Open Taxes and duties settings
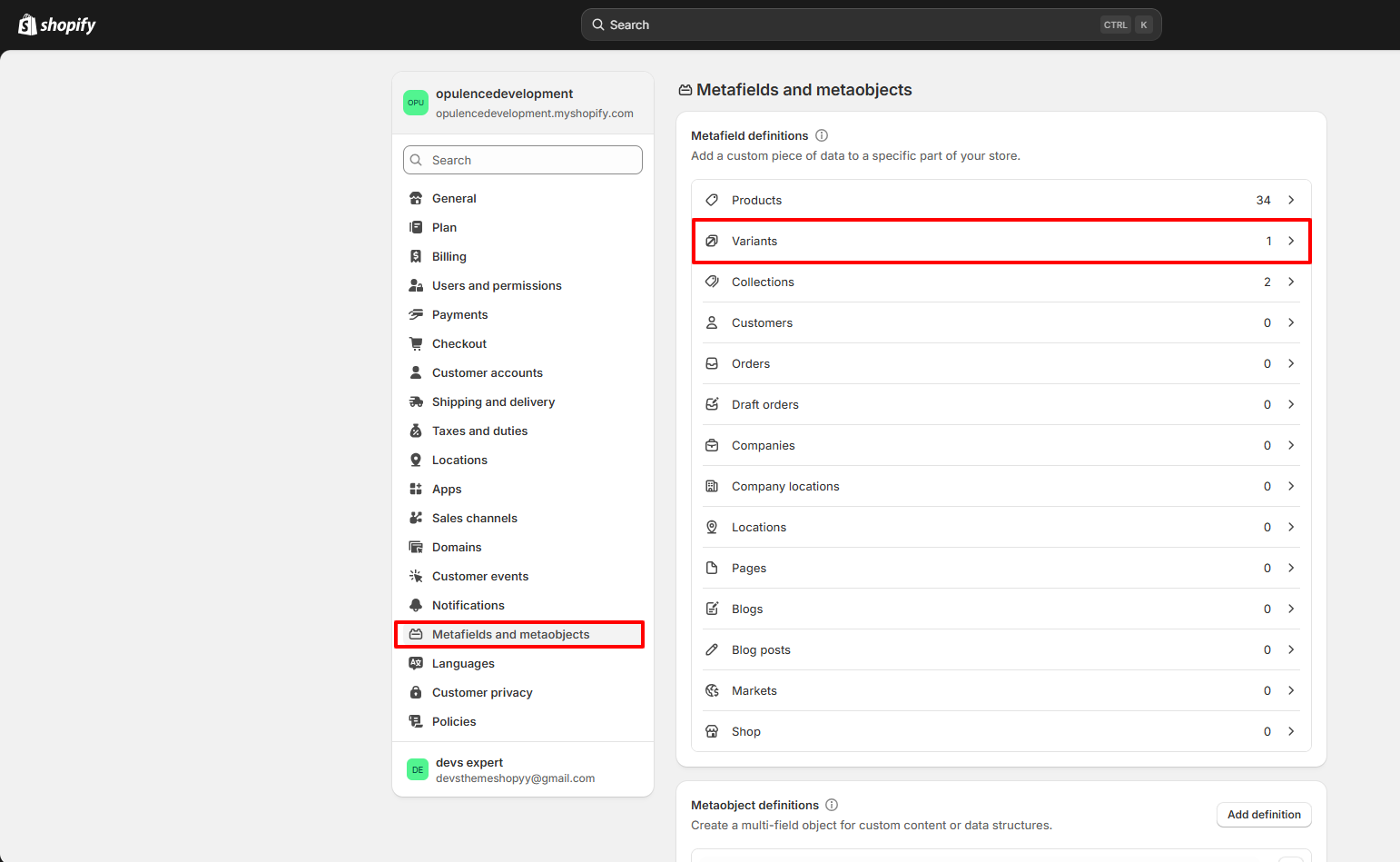Viewport: 1400px width, 862px height. 523,431
